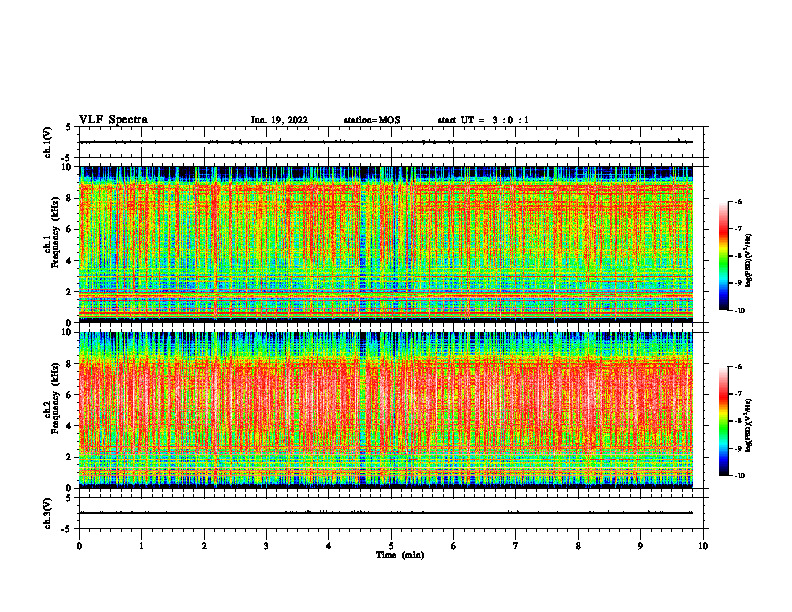This screenshot has height=612, width=792.
Task: Click time axis tick label "2"
Action: pyautogui.click(x=204, y=546)
